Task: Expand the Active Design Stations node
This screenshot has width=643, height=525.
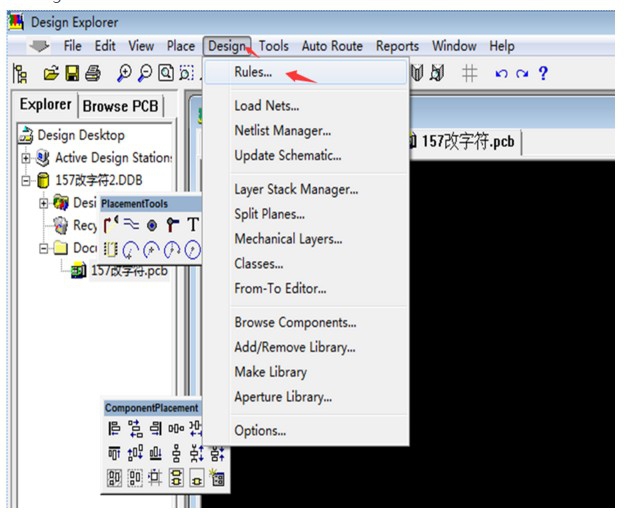Action: [x=26, y=157]
